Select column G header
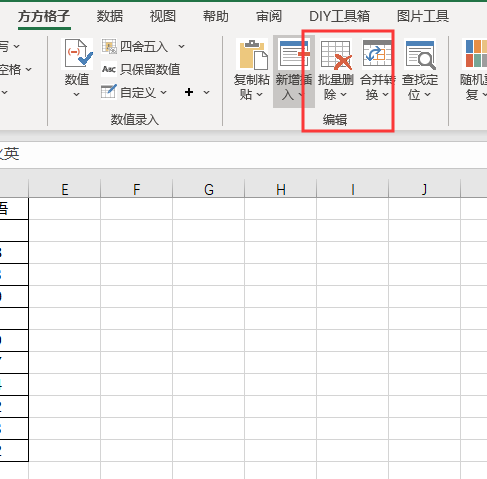The height and width of the screenshot is (479, 487). [209, 189]
